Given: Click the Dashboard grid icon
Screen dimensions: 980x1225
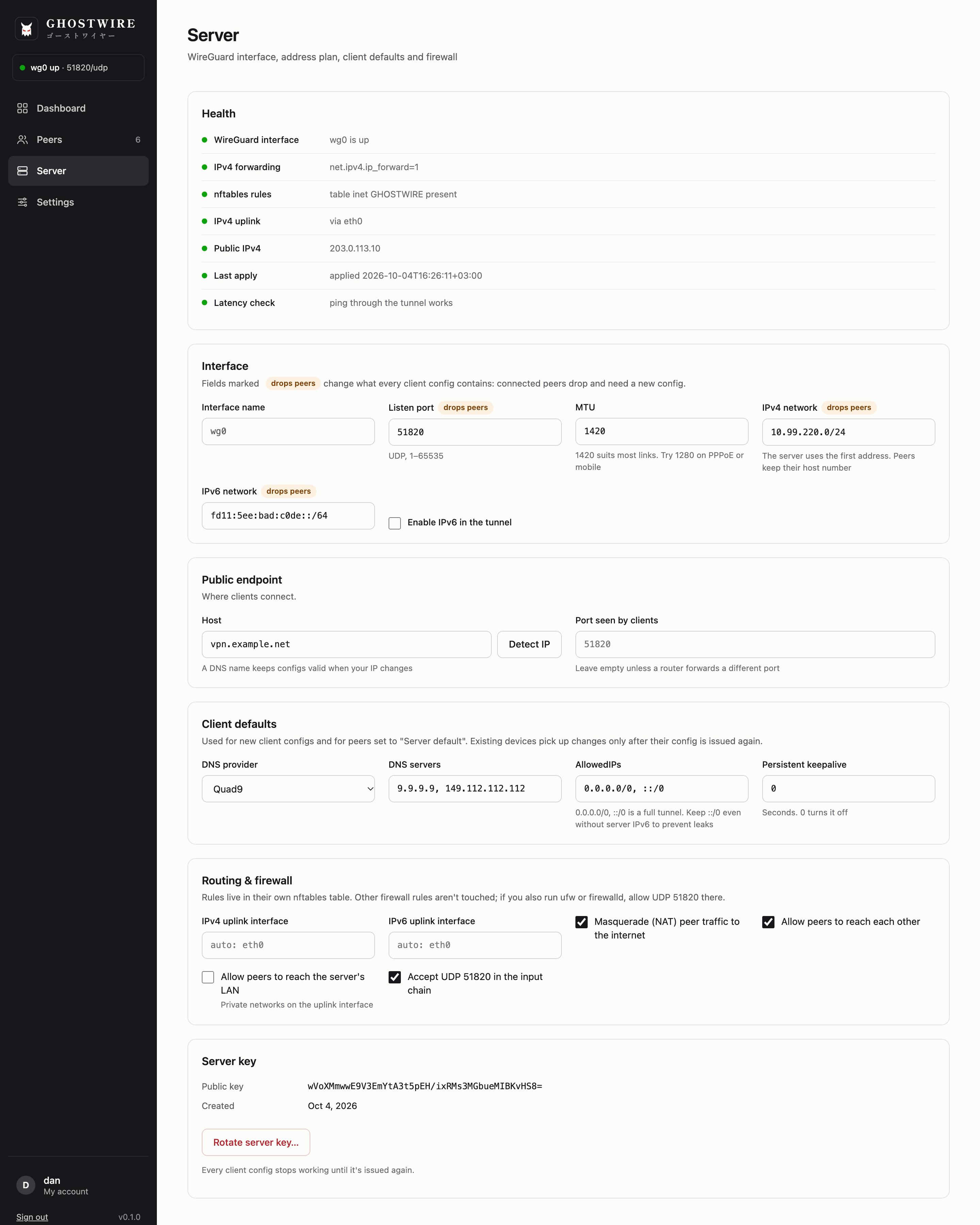Looking at the screenshot, I should [x=23, y=108].
